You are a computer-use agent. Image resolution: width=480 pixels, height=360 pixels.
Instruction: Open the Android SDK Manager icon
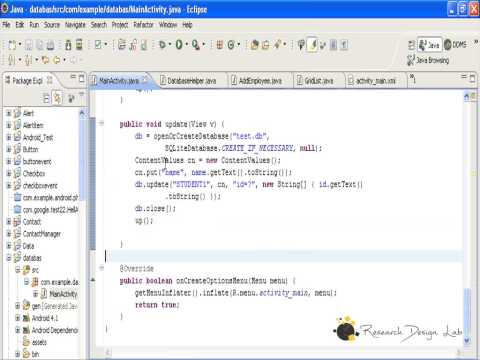coord(68,45)
